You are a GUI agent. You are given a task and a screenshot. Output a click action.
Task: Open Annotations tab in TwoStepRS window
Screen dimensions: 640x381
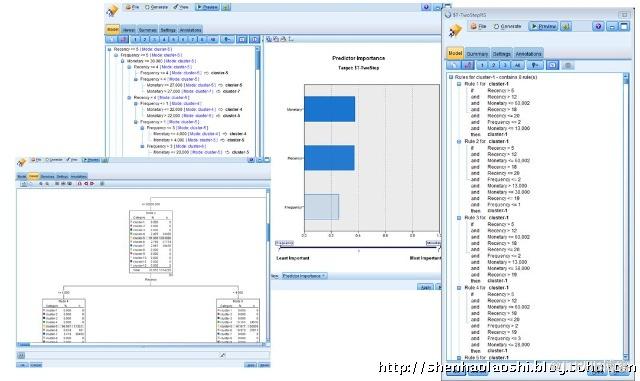tap(528, 54)
